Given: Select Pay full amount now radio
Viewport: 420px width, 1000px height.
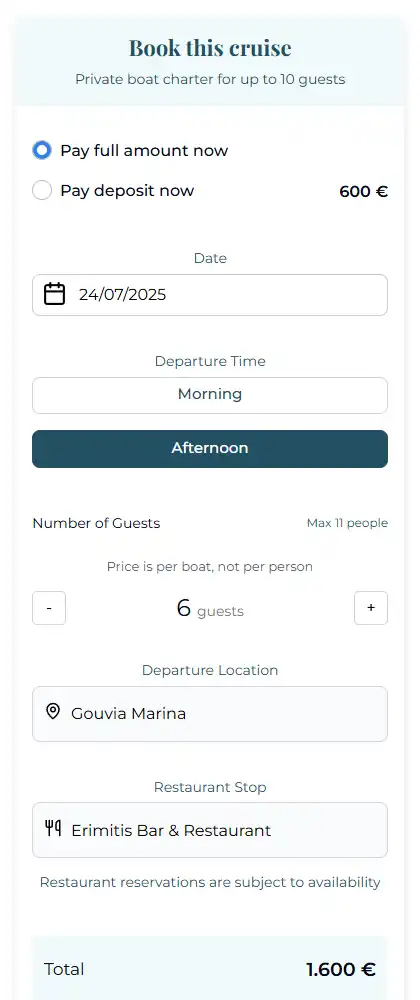Looking at the screenshot, I should coord(42,151).
